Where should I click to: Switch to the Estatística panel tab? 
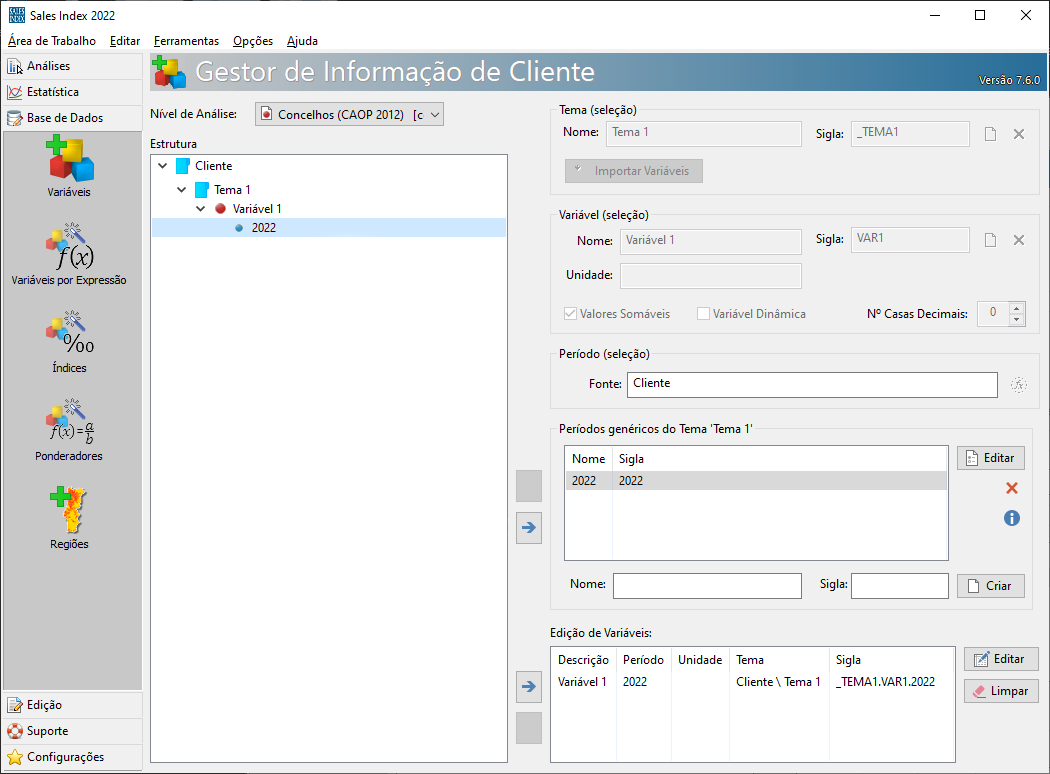coord(52,92)
